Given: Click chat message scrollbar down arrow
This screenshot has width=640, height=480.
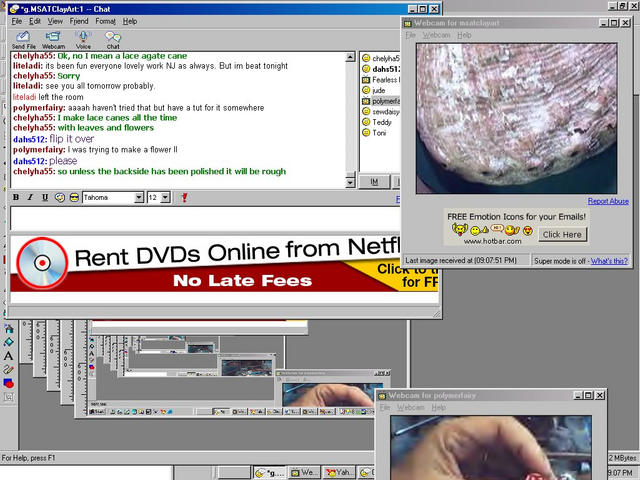Looking at the screenshot, I should coord(350,183).
